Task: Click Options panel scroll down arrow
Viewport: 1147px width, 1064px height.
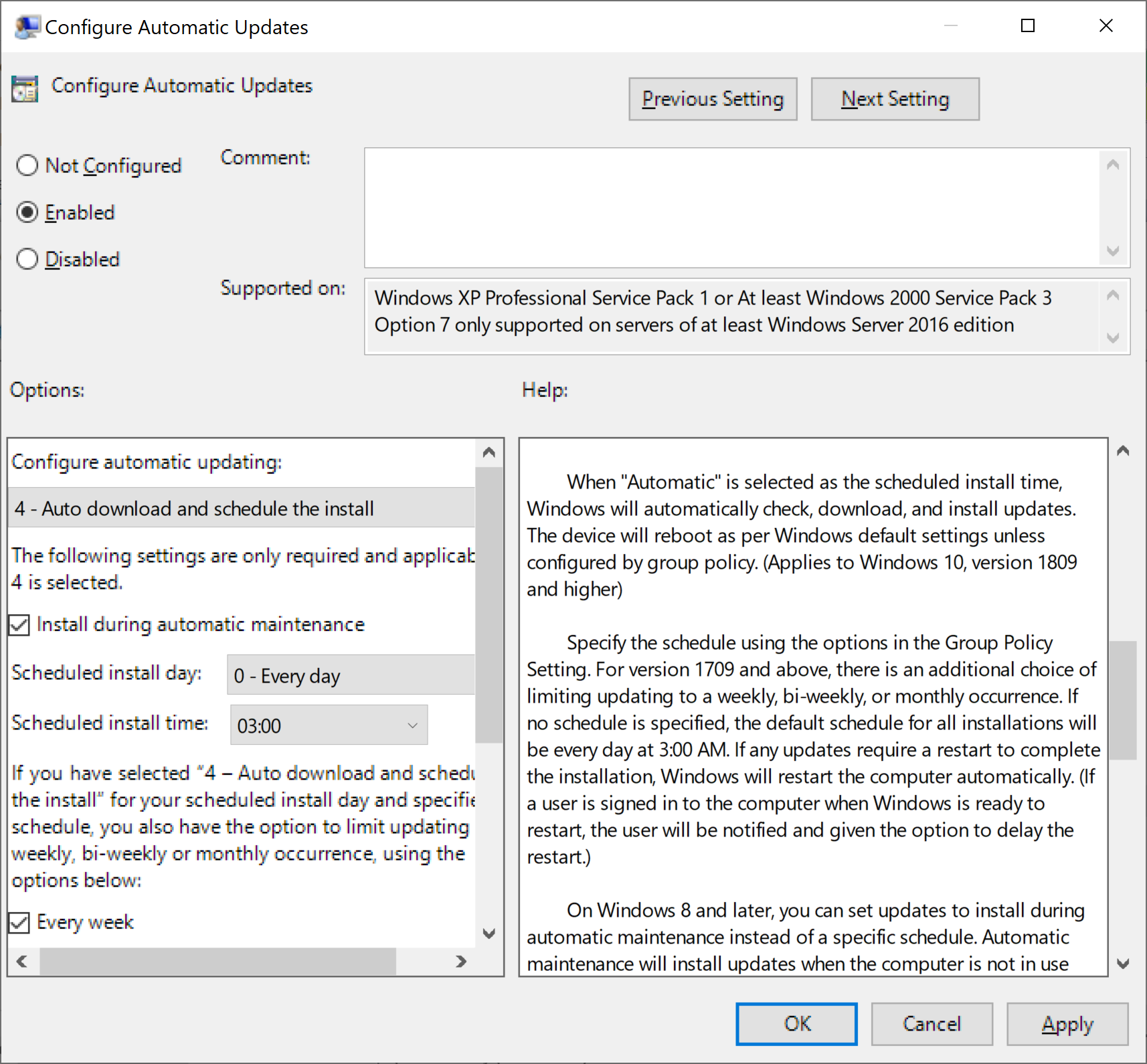Action: tap(489, 934)
